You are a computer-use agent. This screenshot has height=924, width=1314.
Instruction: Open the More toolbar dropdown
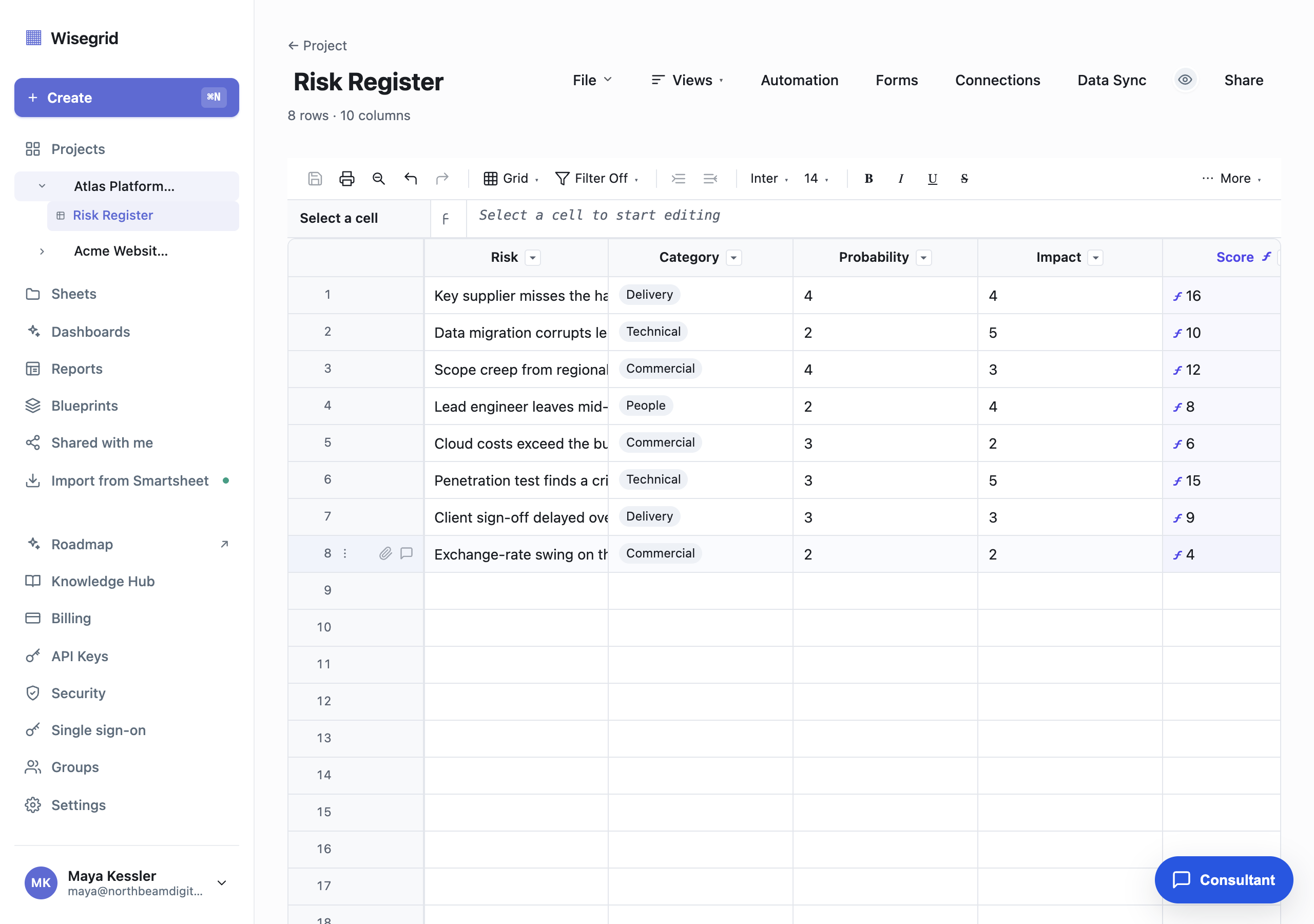pyautogui.click(x=1231, y=179)
